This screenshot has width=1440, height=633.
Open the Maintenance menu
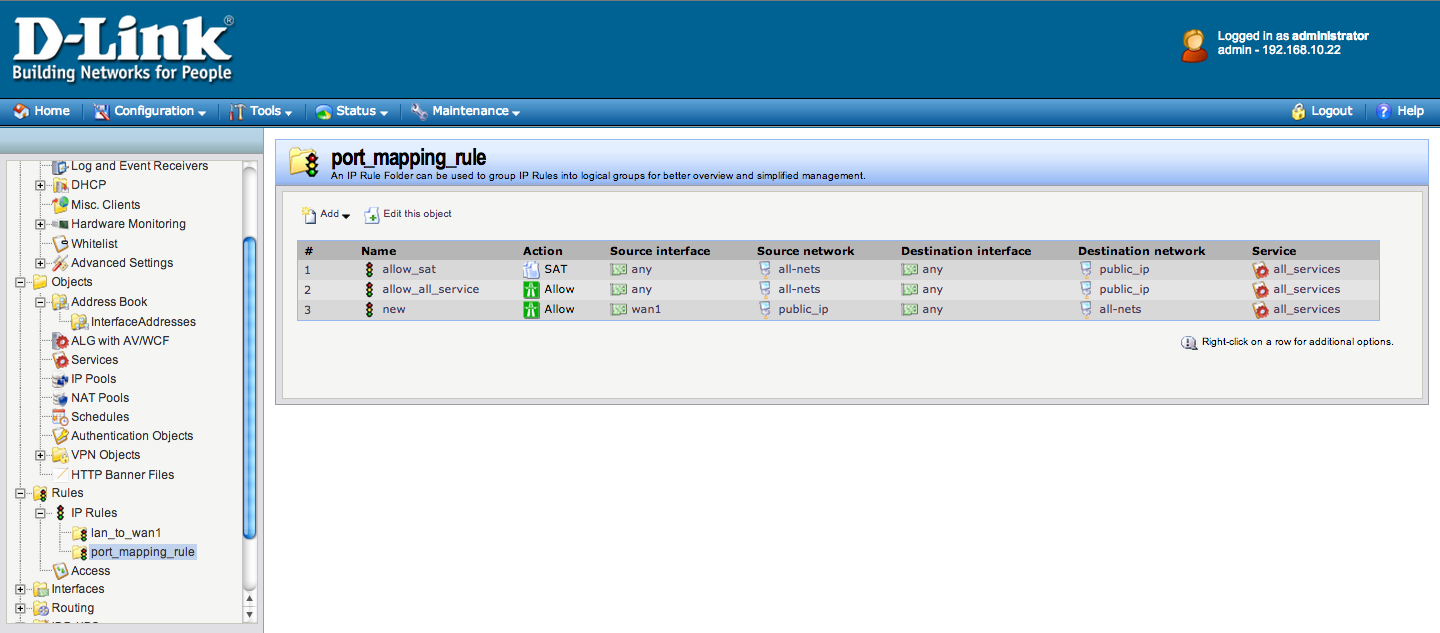click(x=466, y=111)
